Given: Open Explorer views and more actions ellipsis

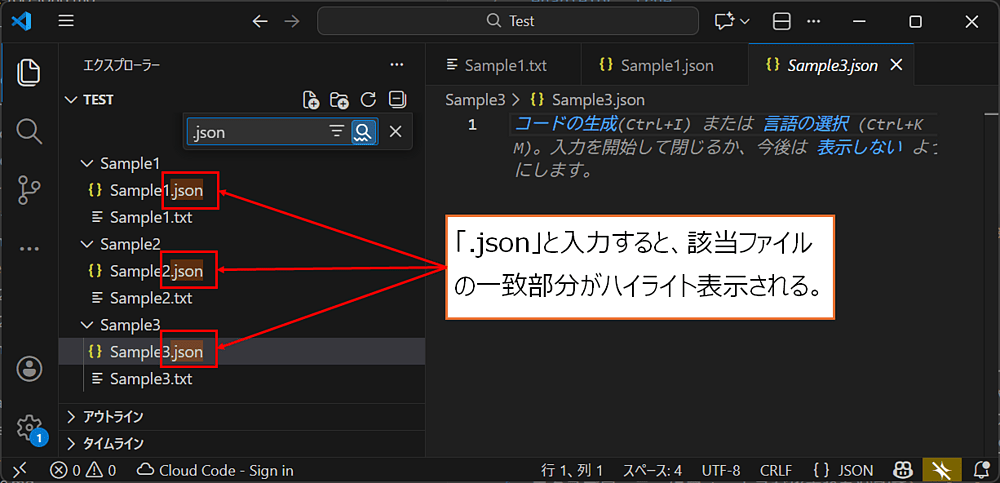Looking at the screenshot, I should click(x=397, y=64).
